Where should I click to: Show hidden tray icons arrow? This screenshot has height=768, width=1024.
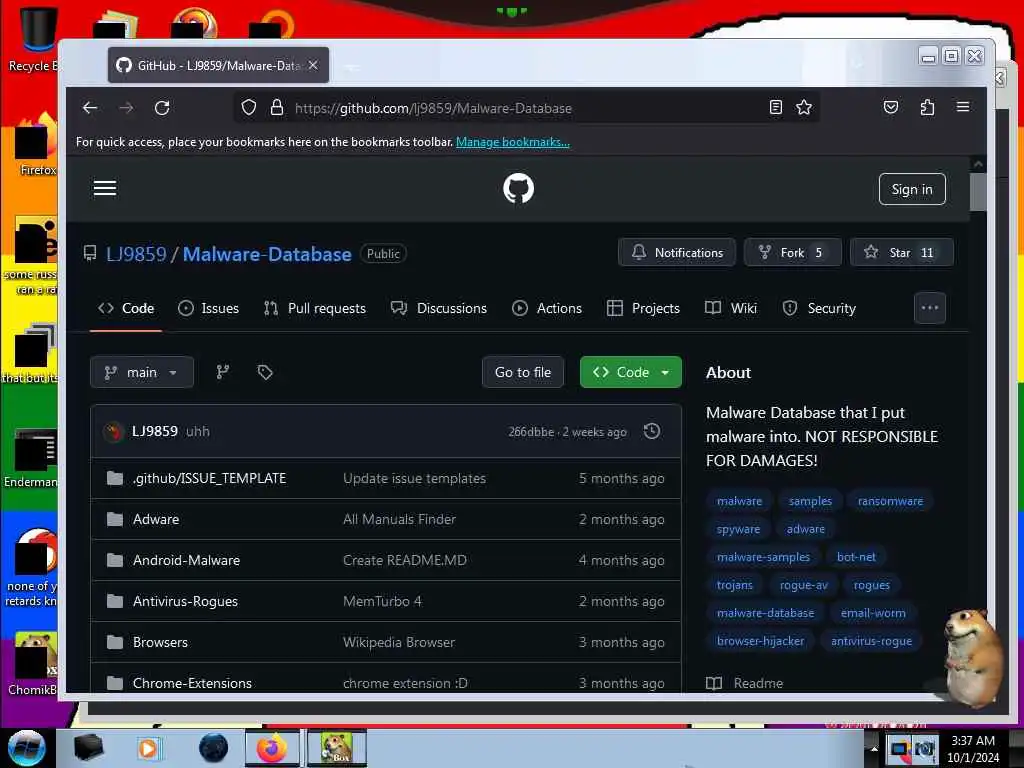point(874,748)
